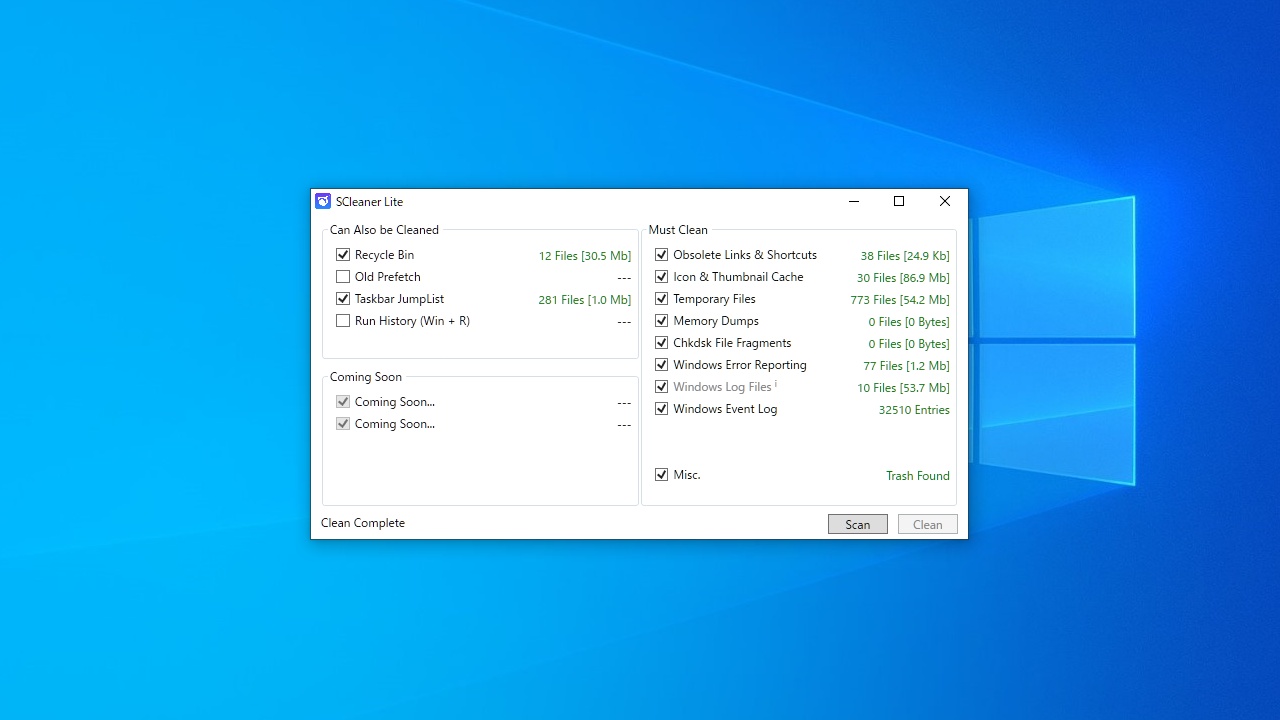Maximize the SCleaner Lite window
Screen dimensions: 1280x720
point(899,201)
